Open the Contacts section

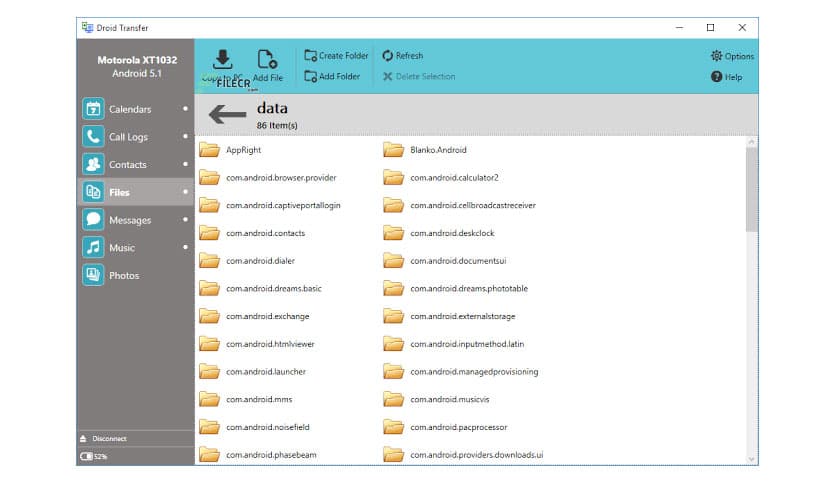coord(135,164)
